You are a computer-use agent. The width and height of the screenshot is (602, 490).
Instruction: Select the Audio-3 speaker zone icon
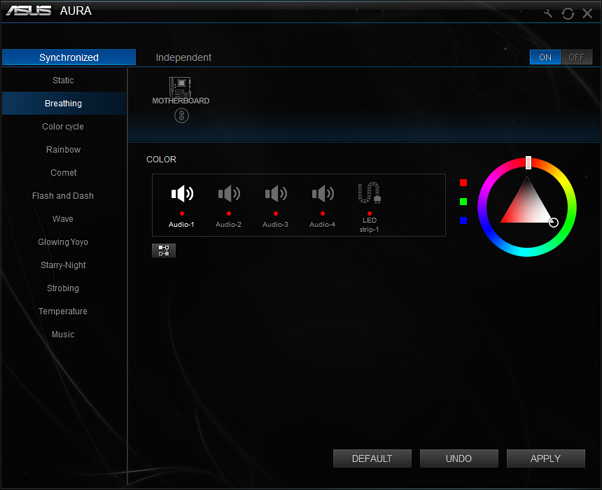pyautogui.click(x=275, y=194)
